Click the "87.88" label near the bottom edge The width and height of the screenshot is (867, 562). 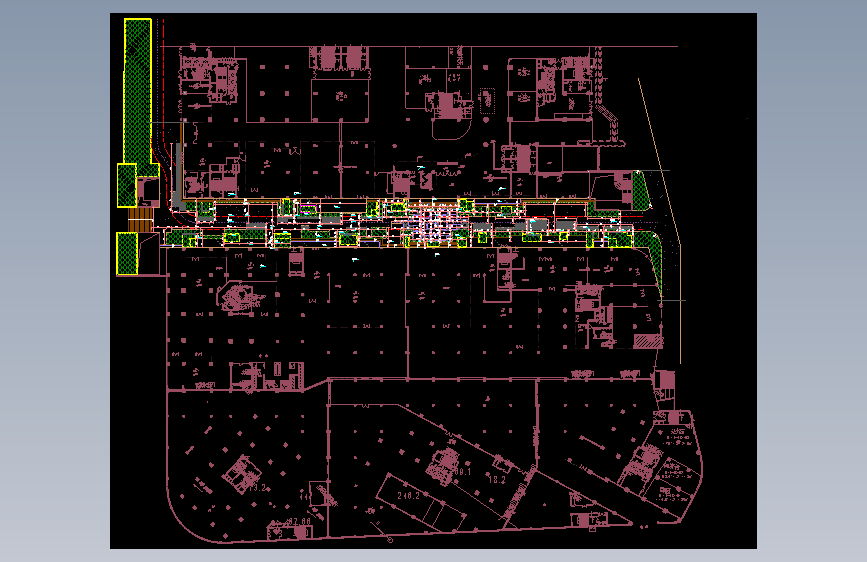(300, 521)
